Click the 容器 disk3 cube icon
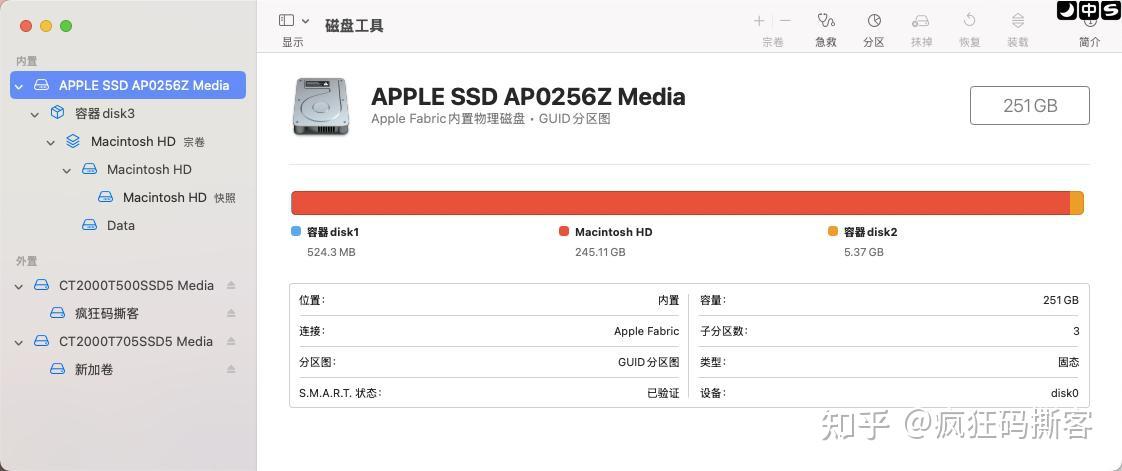Screen dimensions: 1122x471 (x=57, y=112)
